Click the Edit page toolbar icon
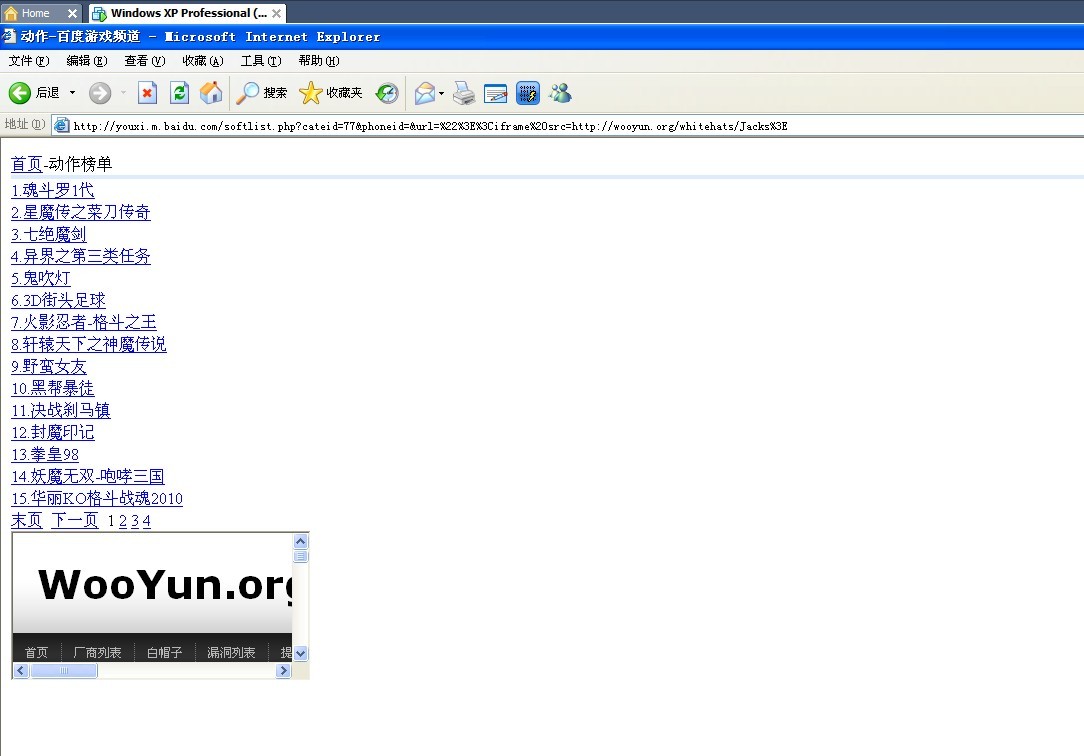The image size is (1084, 756). (x=496, y=93)
